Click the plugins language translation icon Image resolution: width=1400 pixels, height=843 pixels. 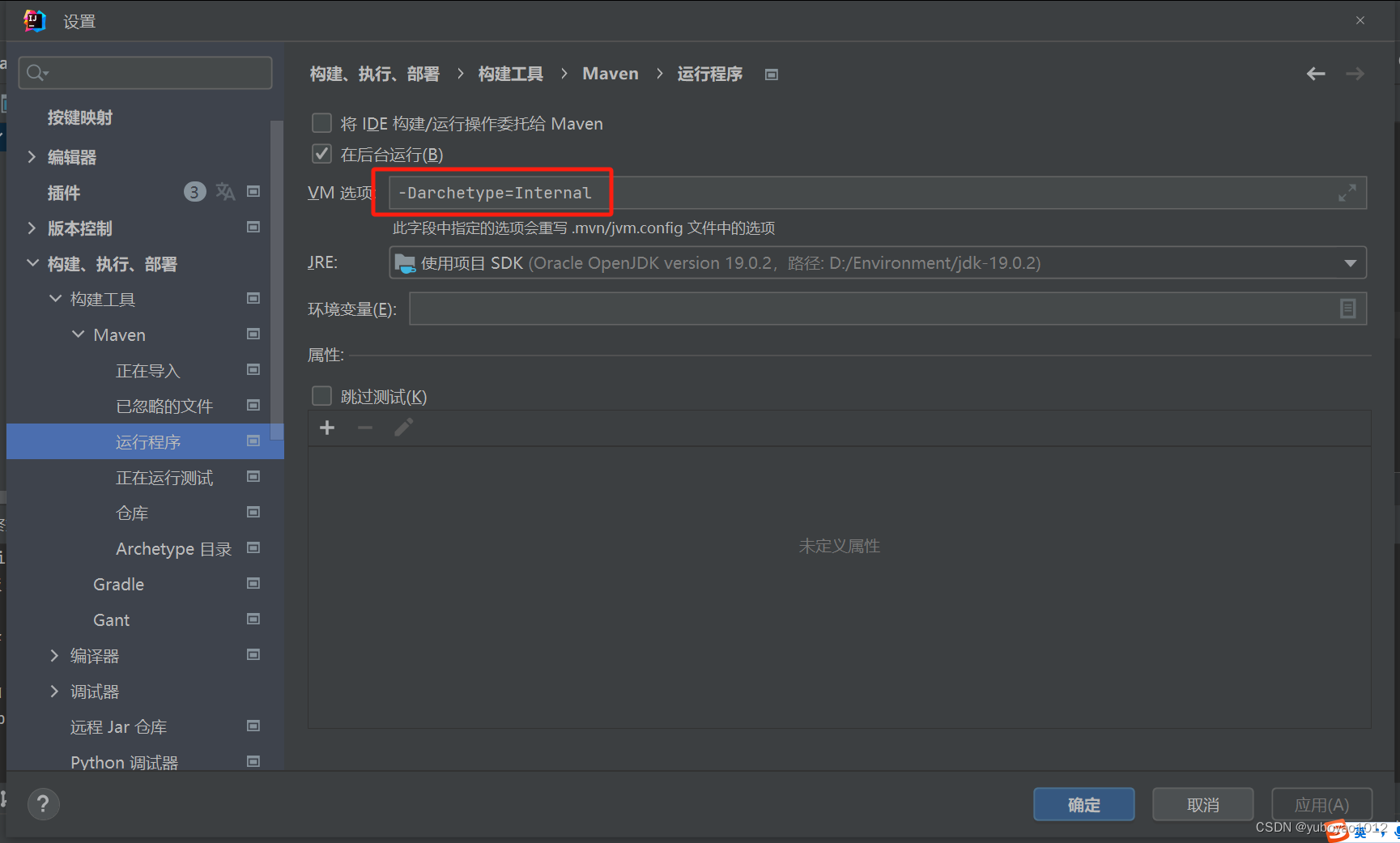[225, 192]
